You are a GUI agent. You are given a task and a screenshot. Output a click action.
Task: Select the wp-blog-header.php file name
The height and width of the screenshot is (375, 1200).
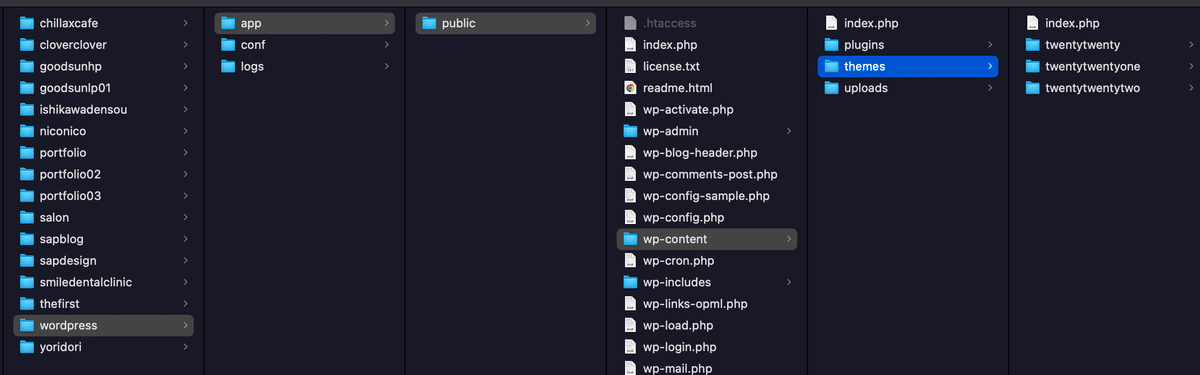(x=700, y=153)
